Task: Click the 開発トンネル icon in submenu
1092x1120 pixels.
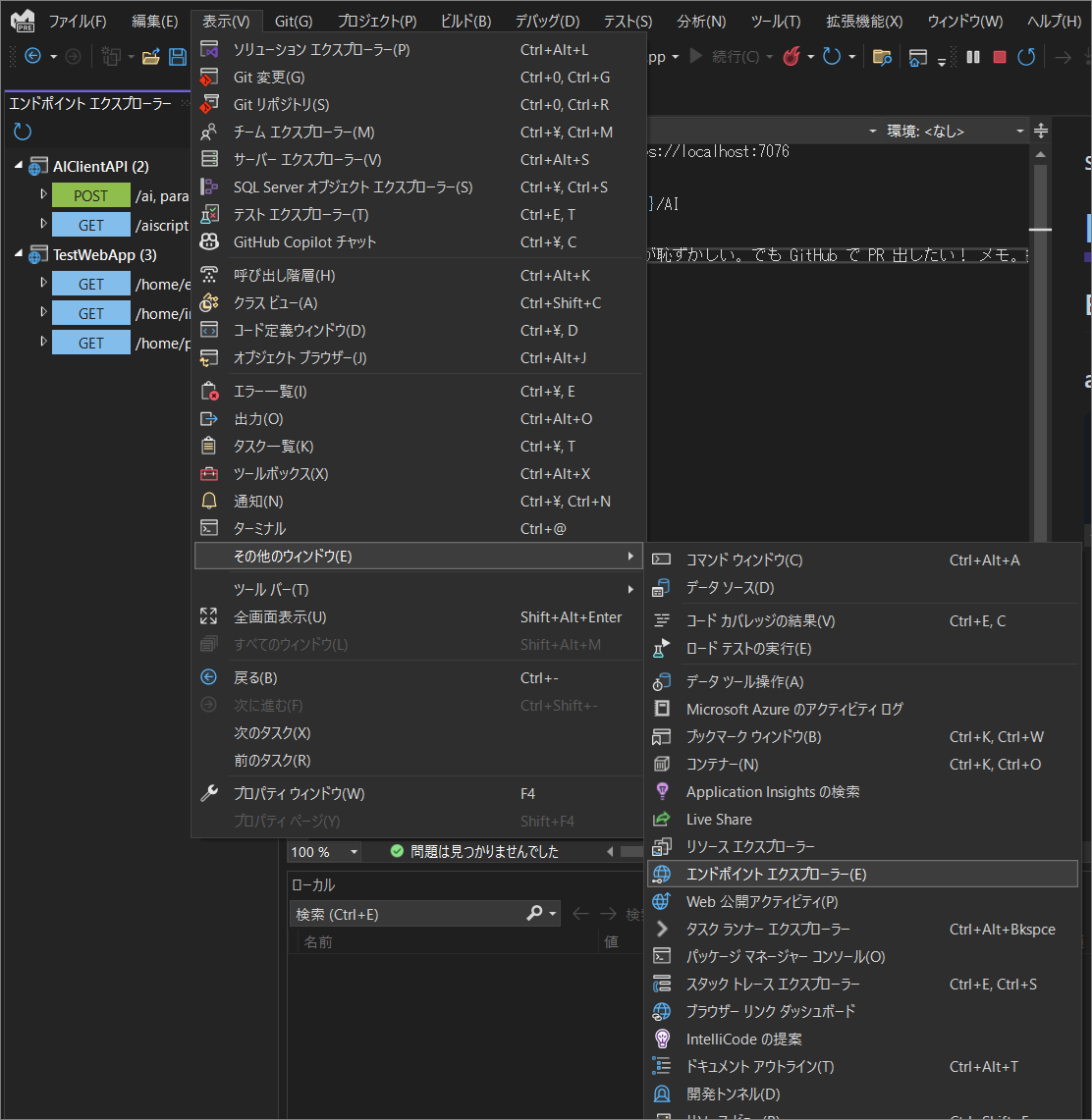Action: (x=663, y=1093)
